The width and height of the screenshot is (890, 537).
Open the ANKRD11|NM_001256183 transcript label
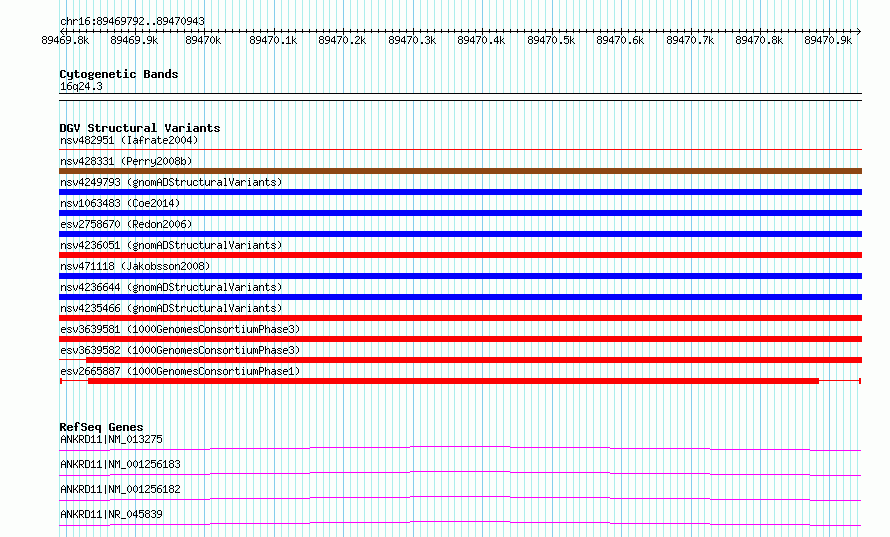click(120, 464)
